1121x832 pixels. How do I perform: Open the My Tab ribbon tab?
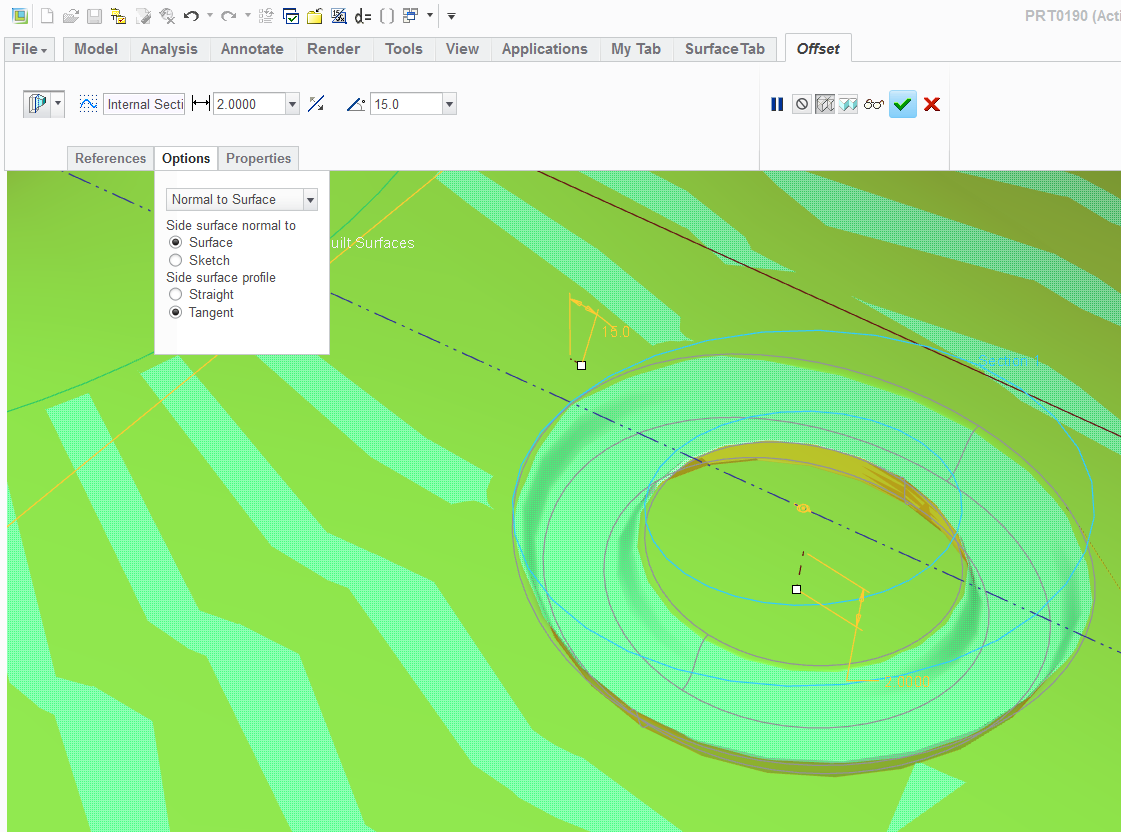[636, 49]
